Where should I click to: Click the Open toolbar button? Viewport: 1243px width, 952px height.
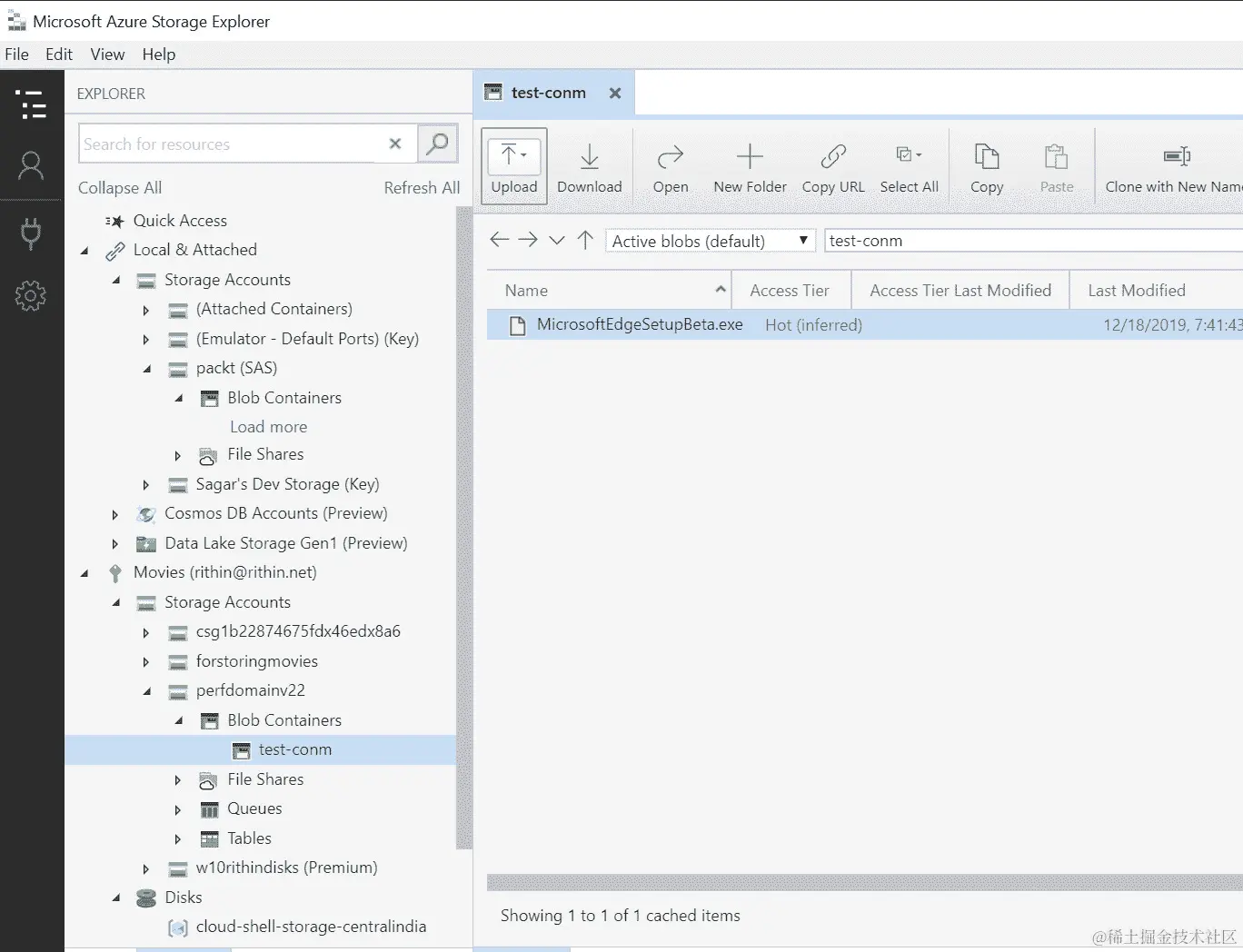click(671, 167)
